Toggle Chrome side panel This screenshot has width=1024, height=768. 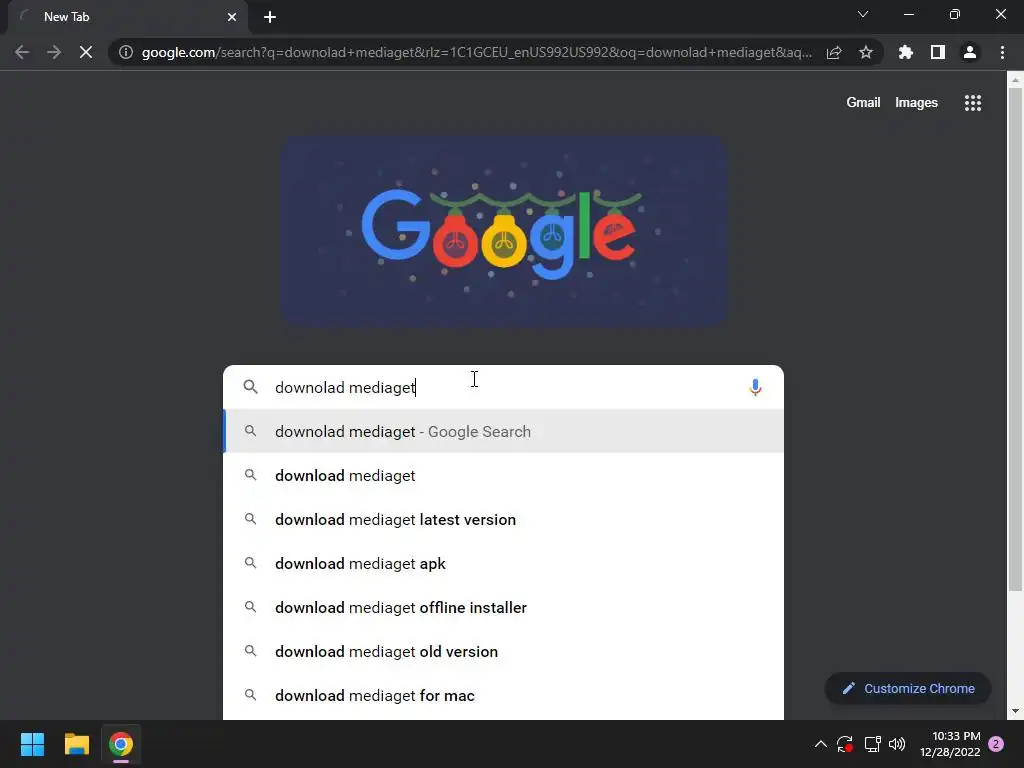click(938, 52)
